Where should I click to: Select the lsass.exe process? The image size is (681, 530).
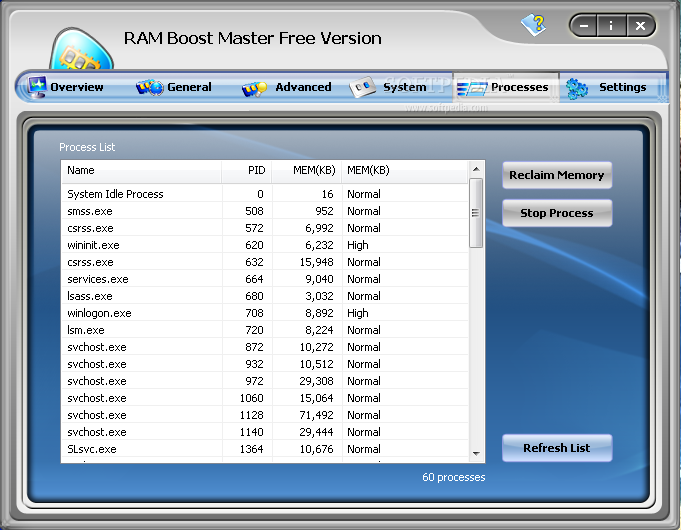click(265, 296)
